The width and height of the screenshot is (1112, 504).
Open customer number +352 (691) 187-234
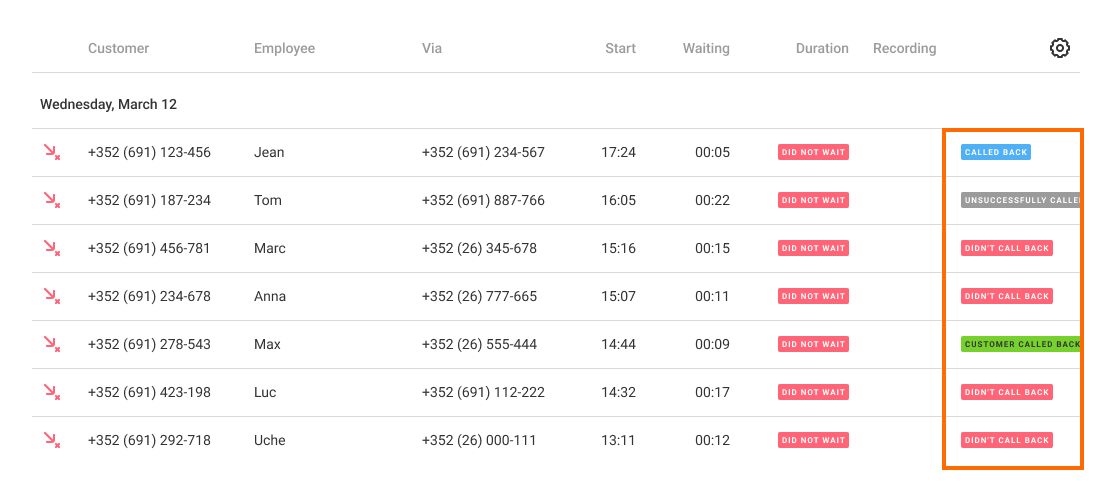[x=149, y=200]
